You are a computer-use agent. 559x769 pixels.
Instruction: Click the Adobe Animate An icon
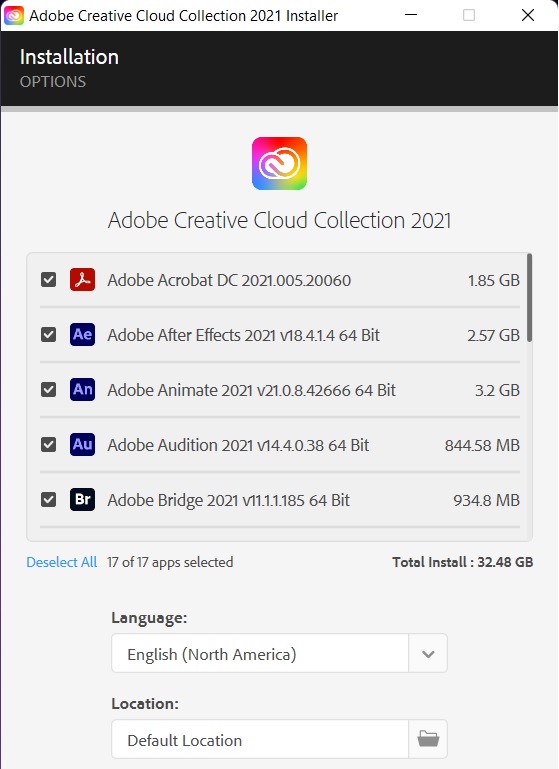82,389
